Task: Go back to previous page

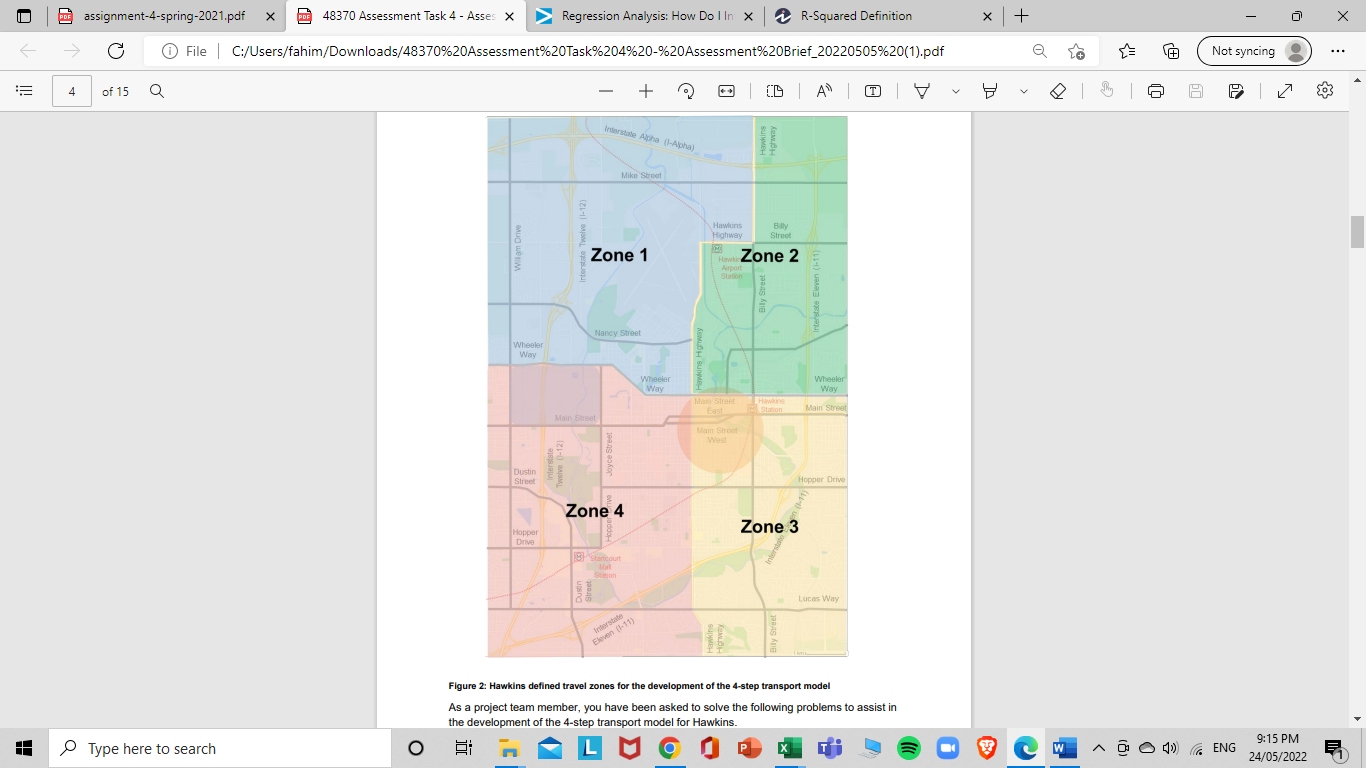Action: pos(28,51)
